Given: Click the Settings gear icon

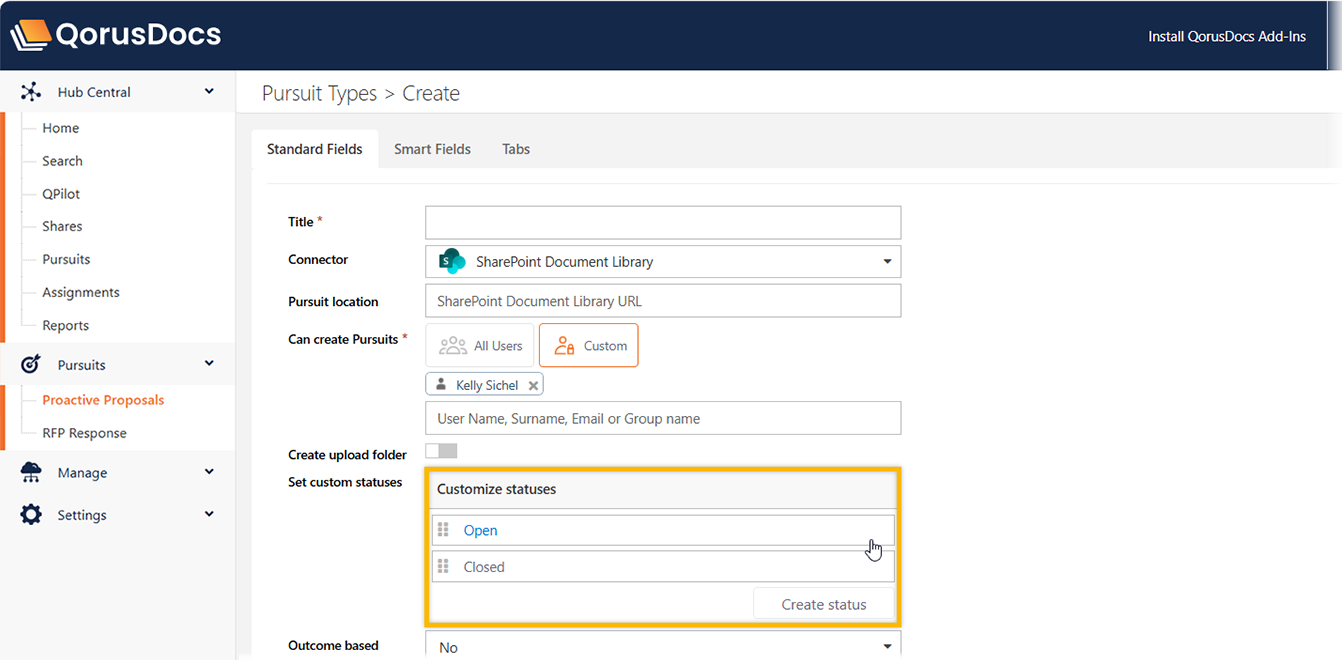Looking at the screenshot, I should 31,515.
